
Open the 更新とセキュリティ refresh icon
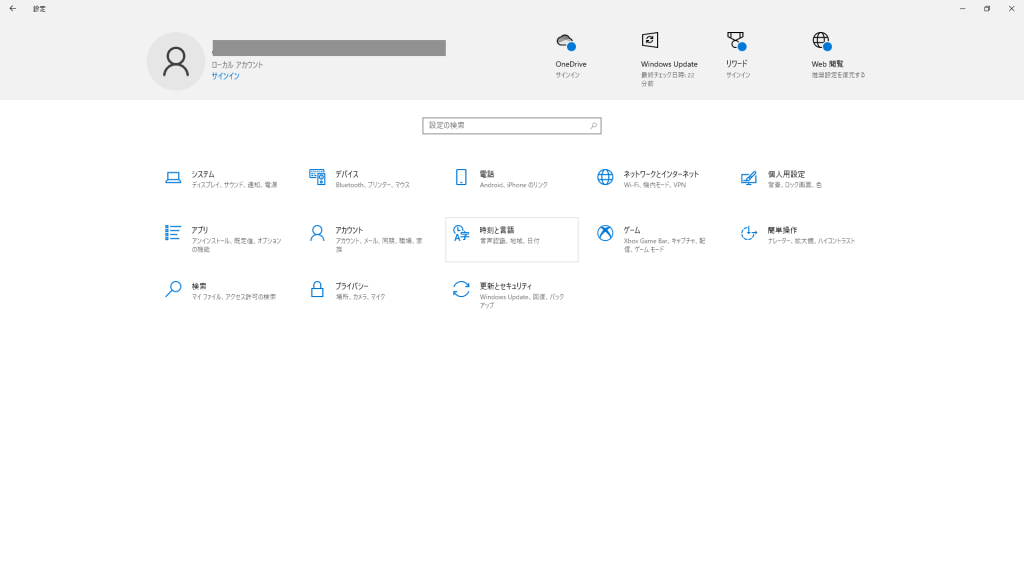(461, 289)
